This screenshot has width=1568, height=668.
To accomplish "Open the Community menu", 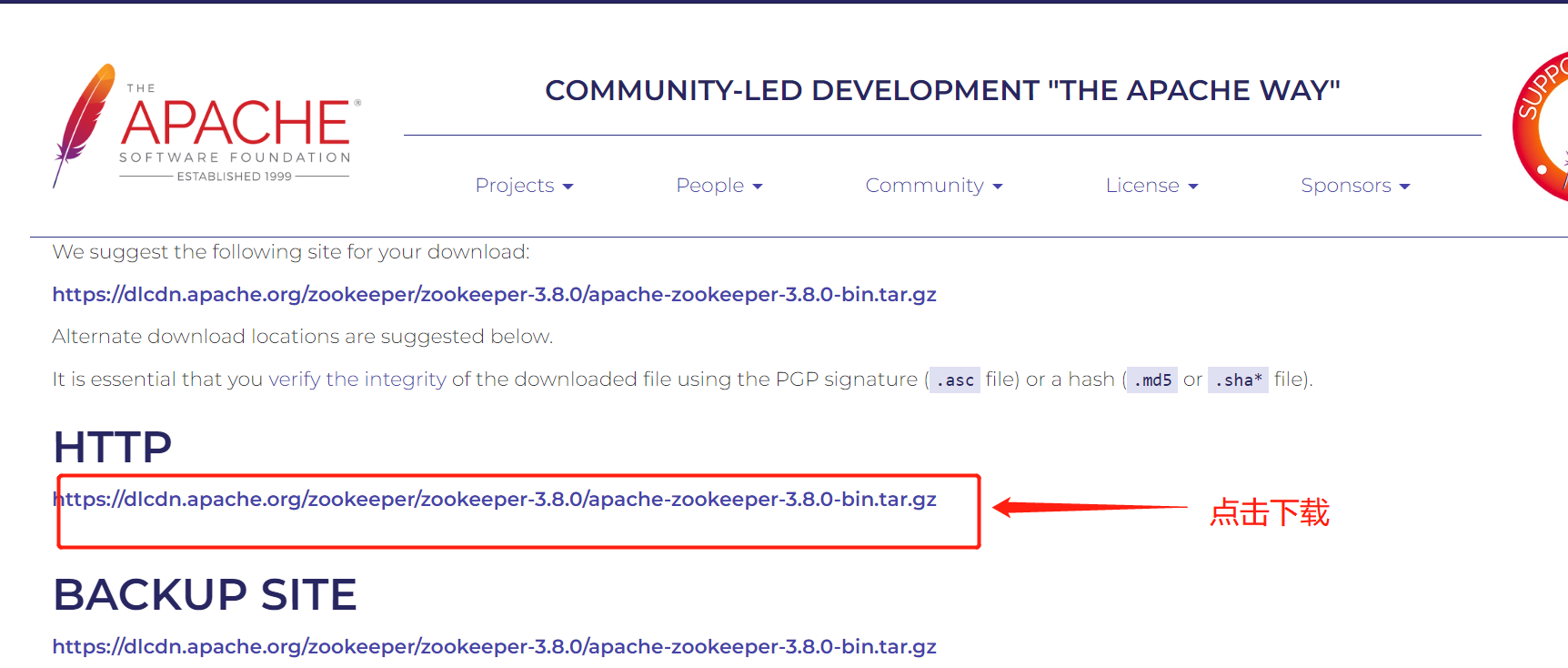I will (x=933, y=186).
